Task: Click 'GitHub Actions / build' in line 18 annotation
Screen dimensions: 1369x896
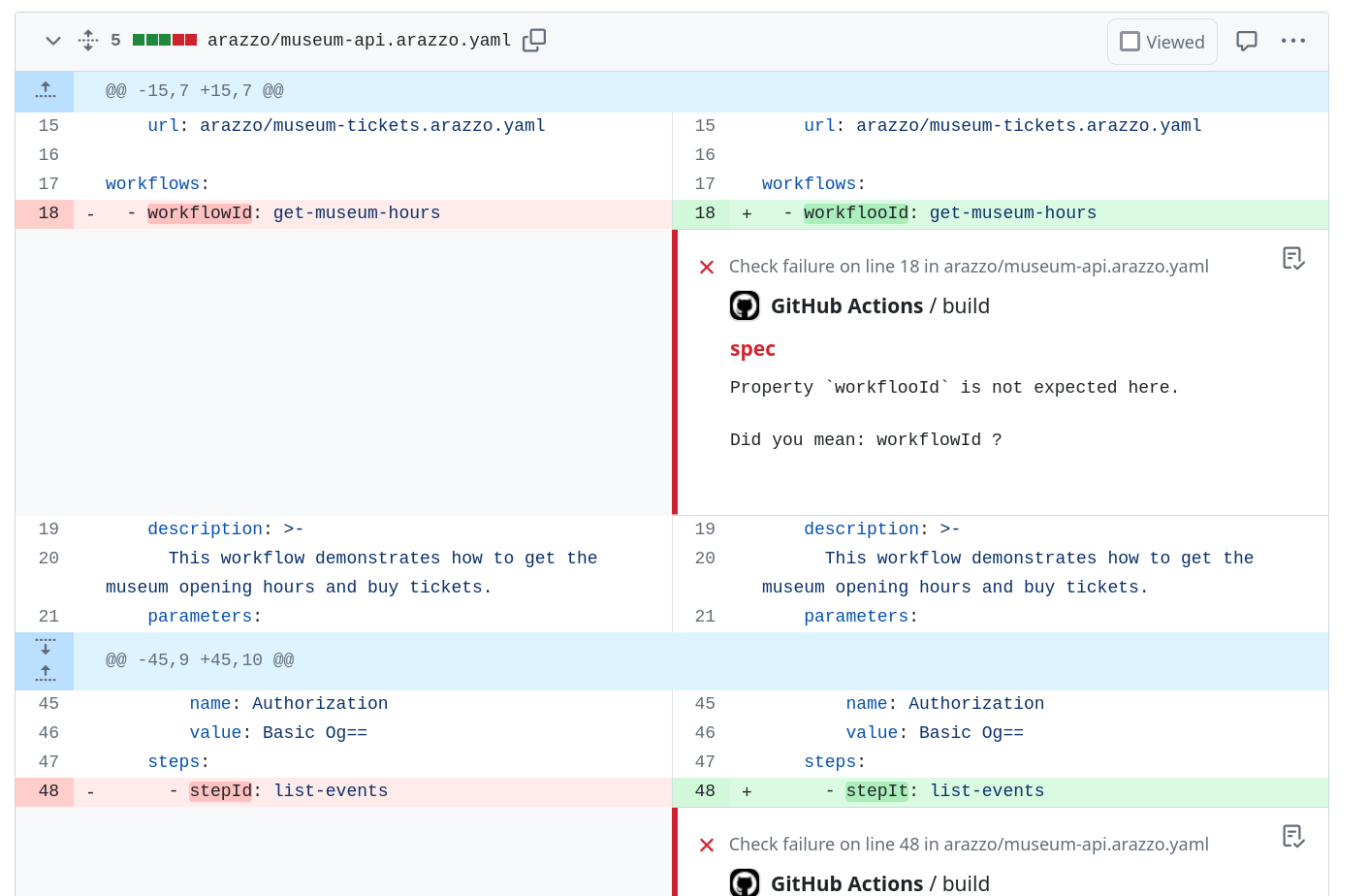Action: (x=879, y=306)
